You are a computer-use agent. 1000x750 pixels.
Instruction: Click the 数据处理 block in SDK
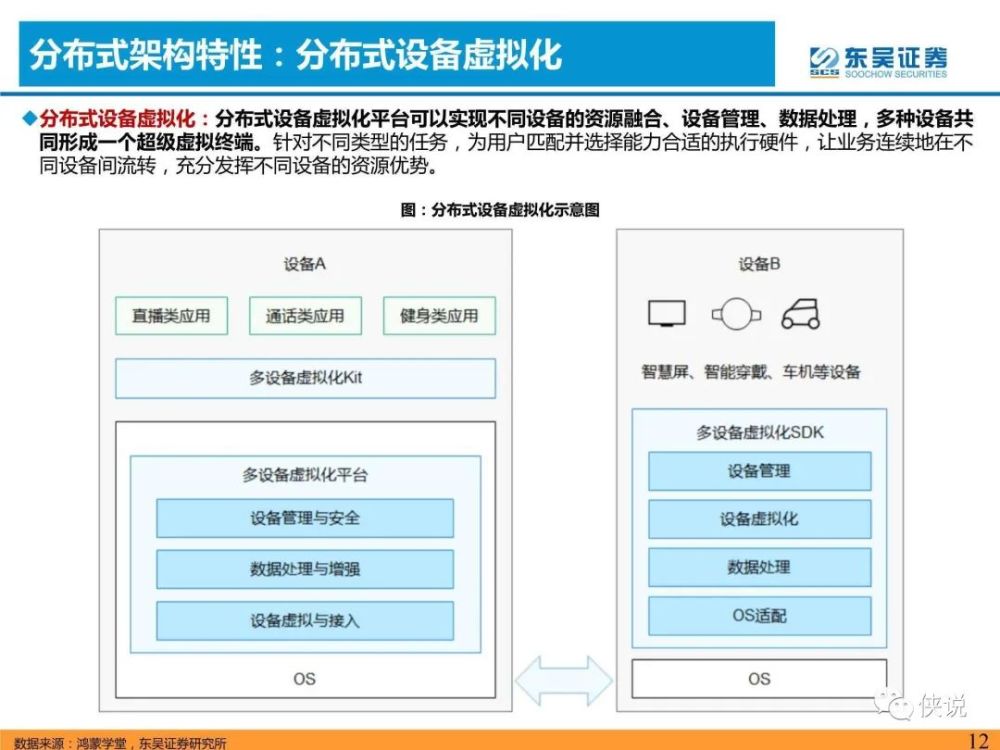point(760,567)
